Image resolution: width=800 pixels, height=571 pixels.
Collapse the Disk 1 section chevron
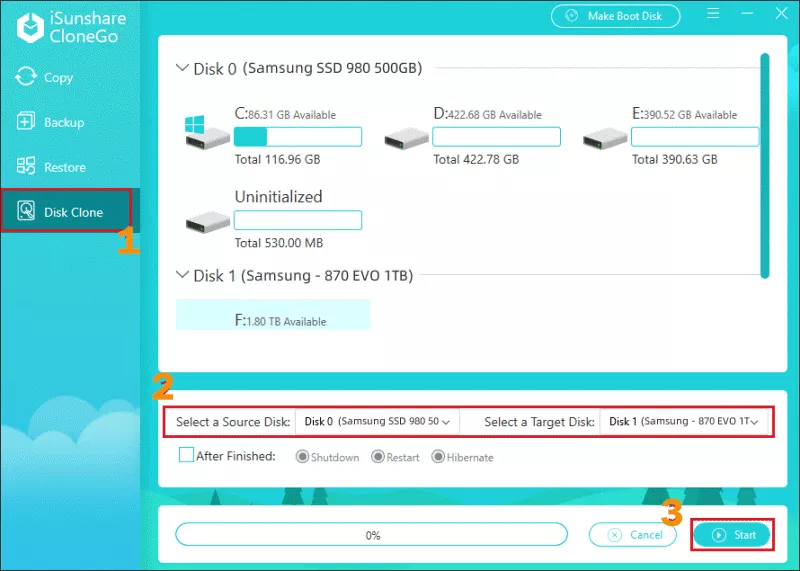[182, 275]
